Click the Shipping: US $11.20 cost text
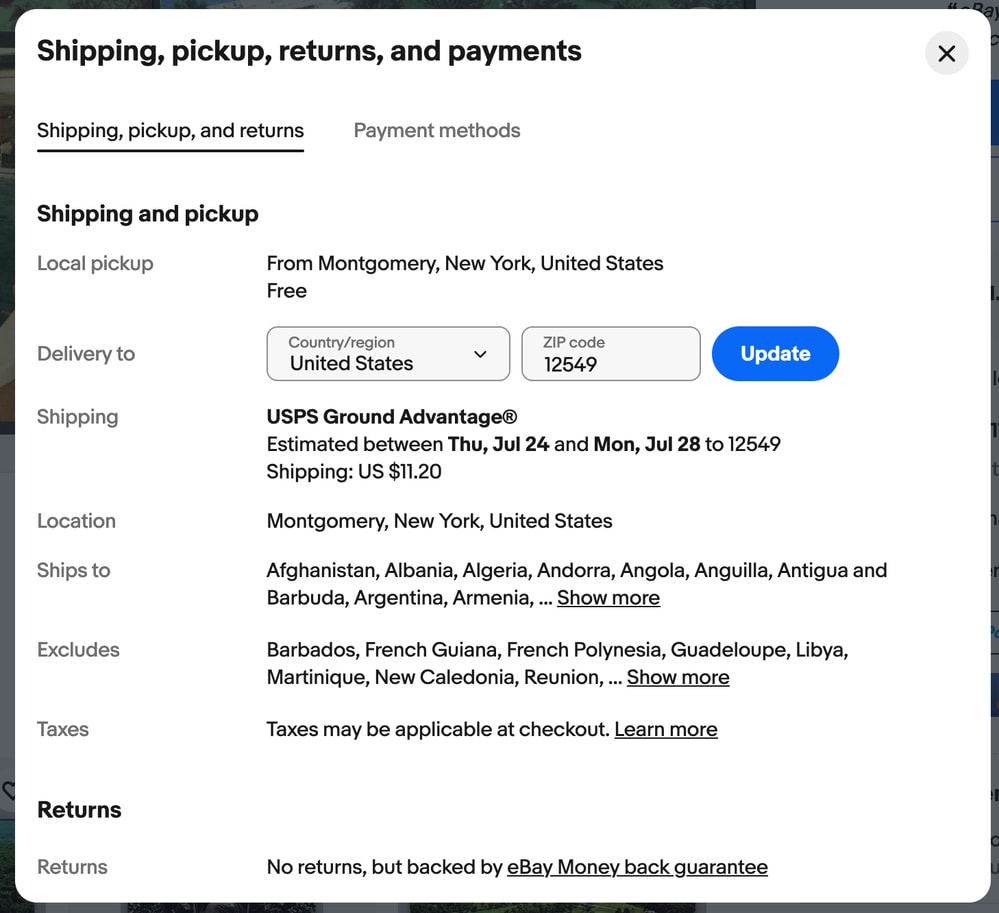The image size is (999, 913). [354, 471]
